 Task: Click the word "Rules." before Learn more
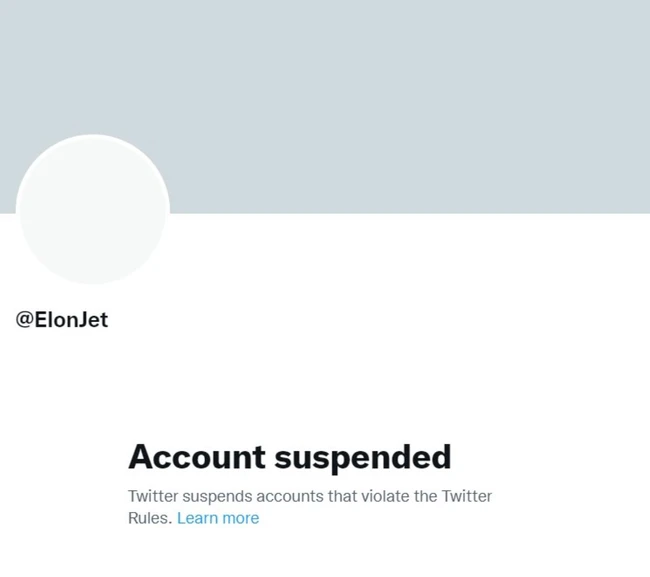150,518
